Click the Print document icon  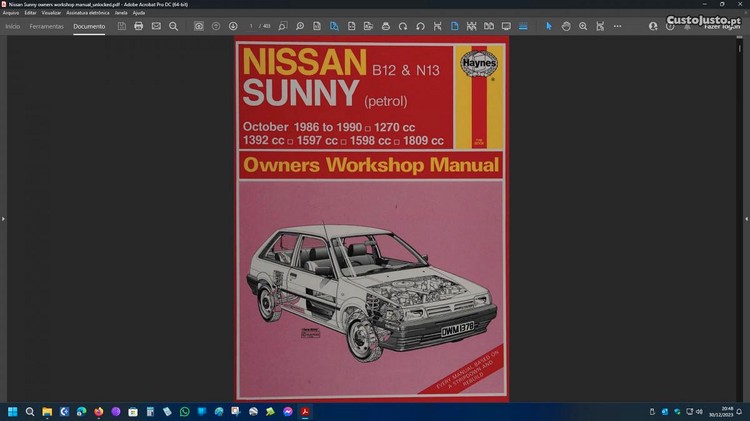139,26
